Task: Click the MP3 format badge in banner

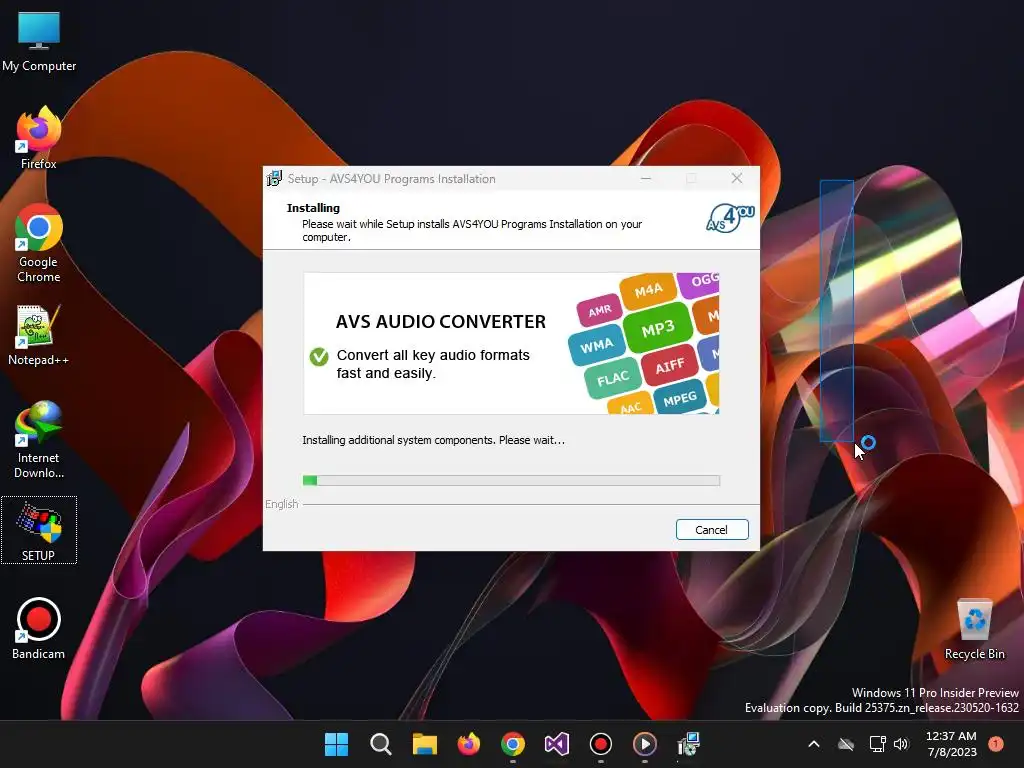Action: point(657,328)
